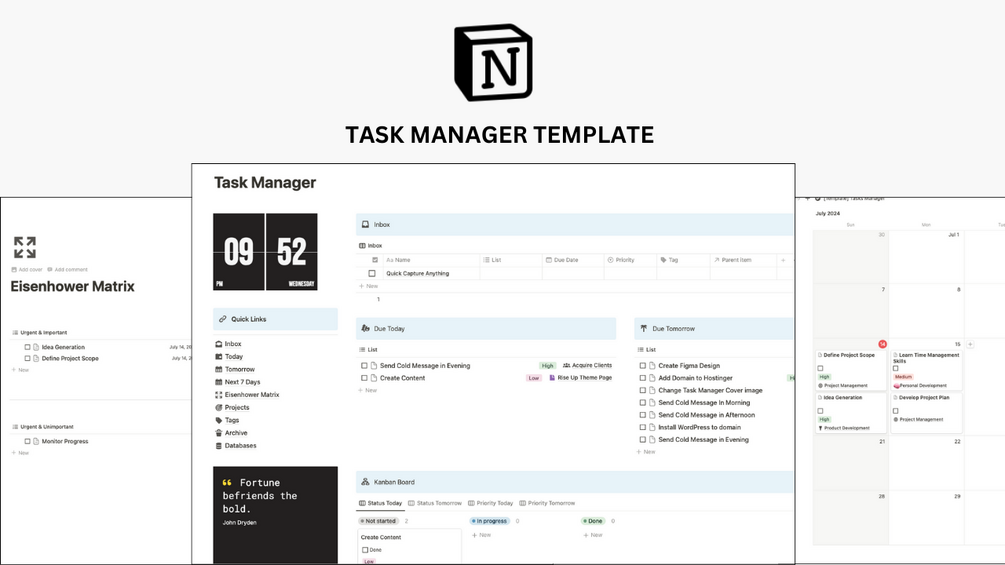
Task: Tick the Create Figma Design checkbox
Action: click(x=643, y=366)
